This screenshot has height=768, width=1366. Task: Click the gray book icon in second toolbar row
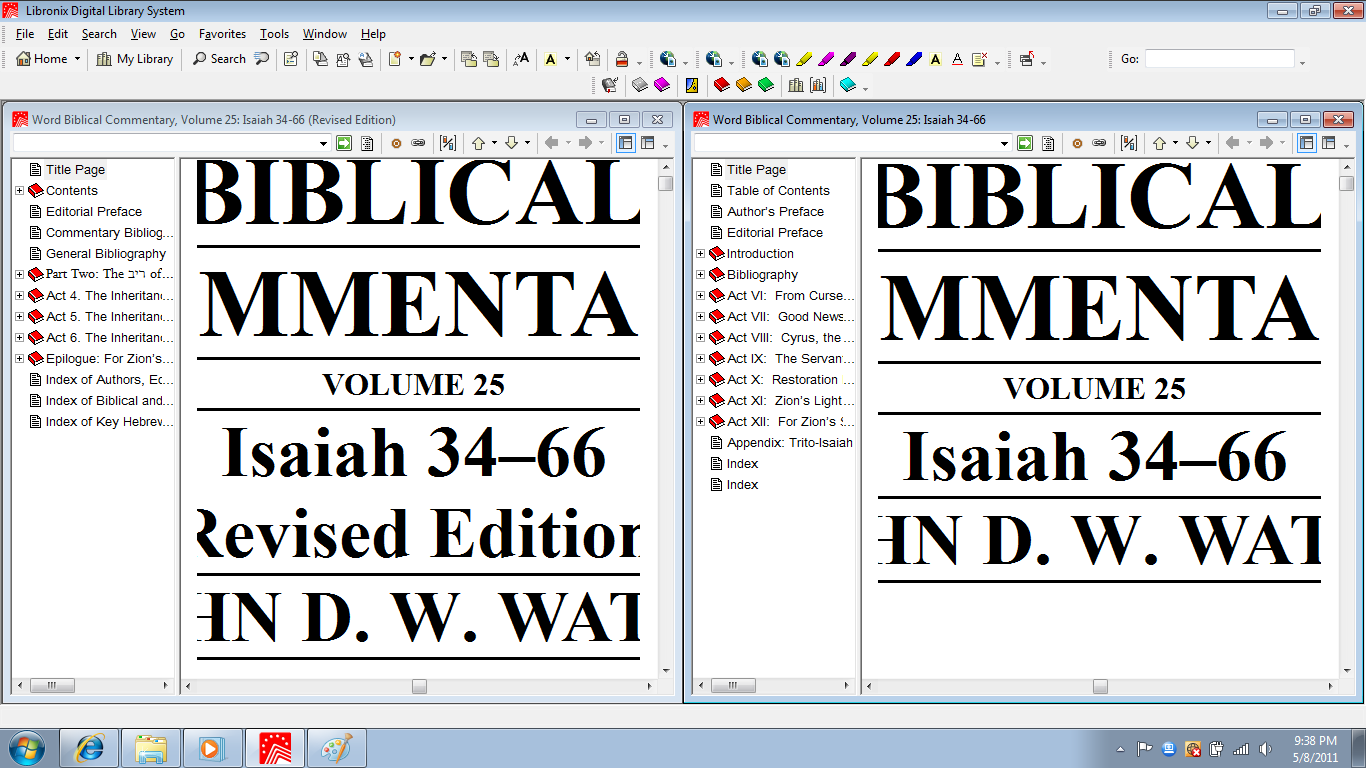[x=640, y=85]
